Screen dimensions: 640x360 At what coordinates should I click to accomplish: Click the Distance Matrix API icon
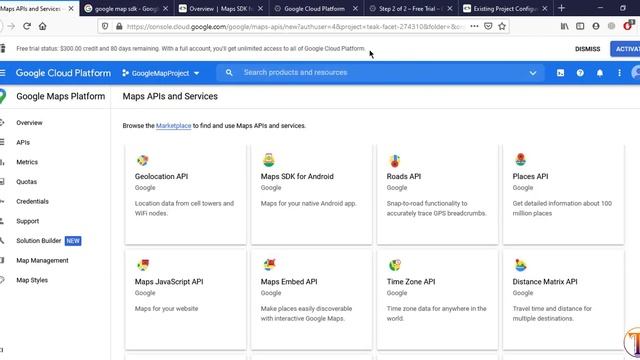pos(520,265)
